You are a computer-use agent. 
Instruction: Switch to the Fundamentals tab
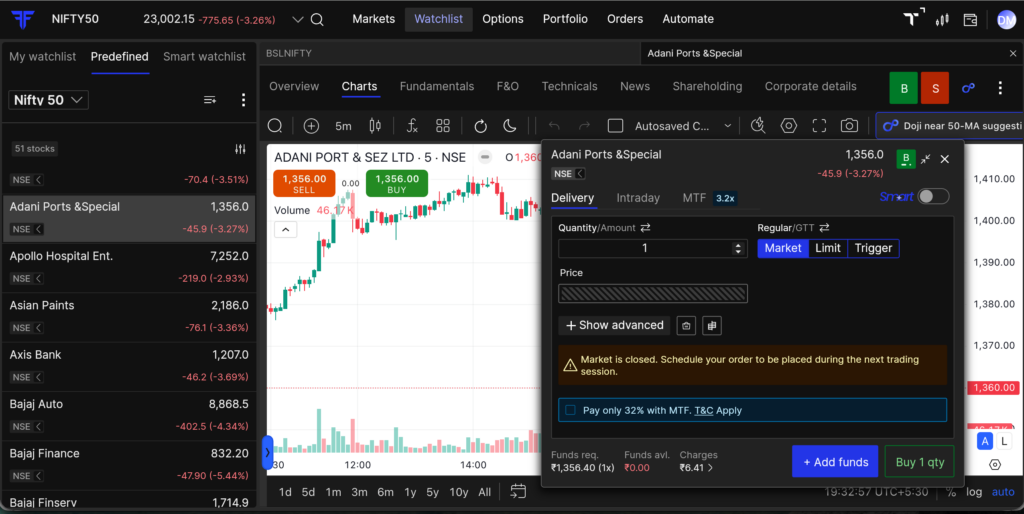click(x=437, y=86)
